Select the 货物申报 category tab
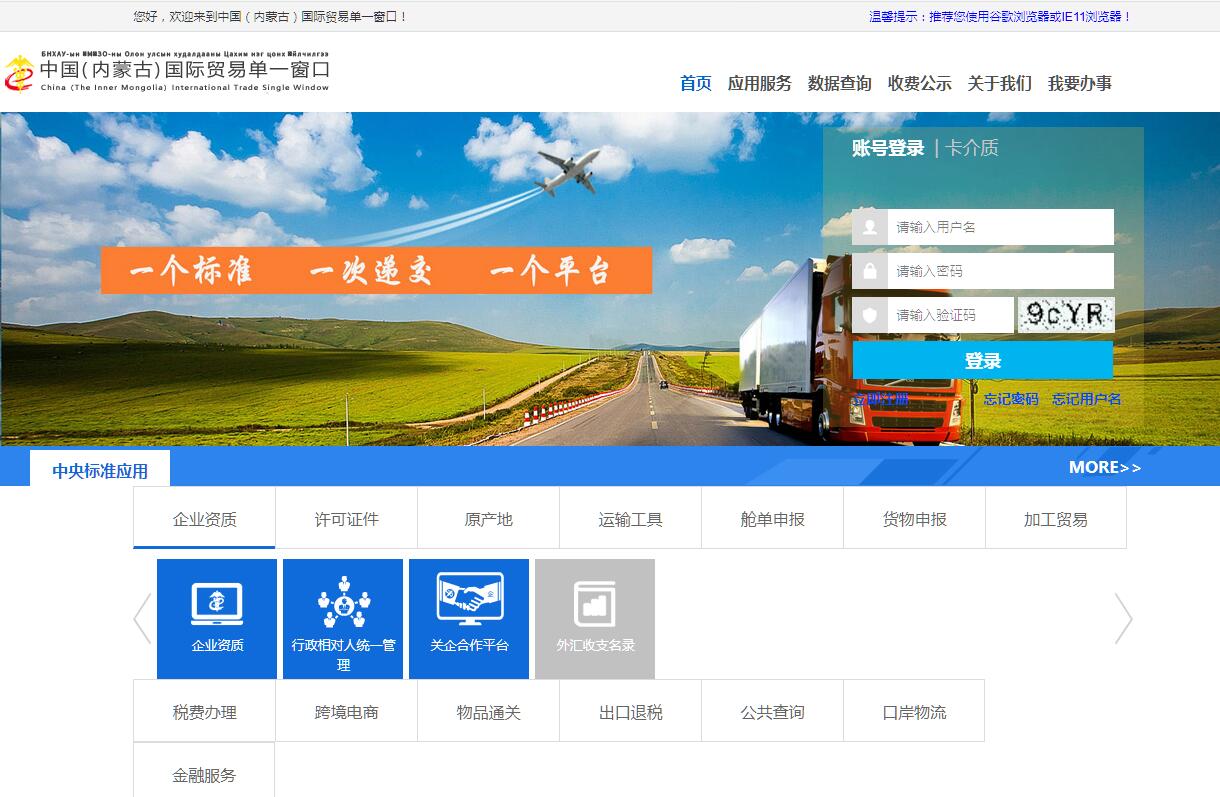Viewport: 1220px width, 797px height. 914,519
